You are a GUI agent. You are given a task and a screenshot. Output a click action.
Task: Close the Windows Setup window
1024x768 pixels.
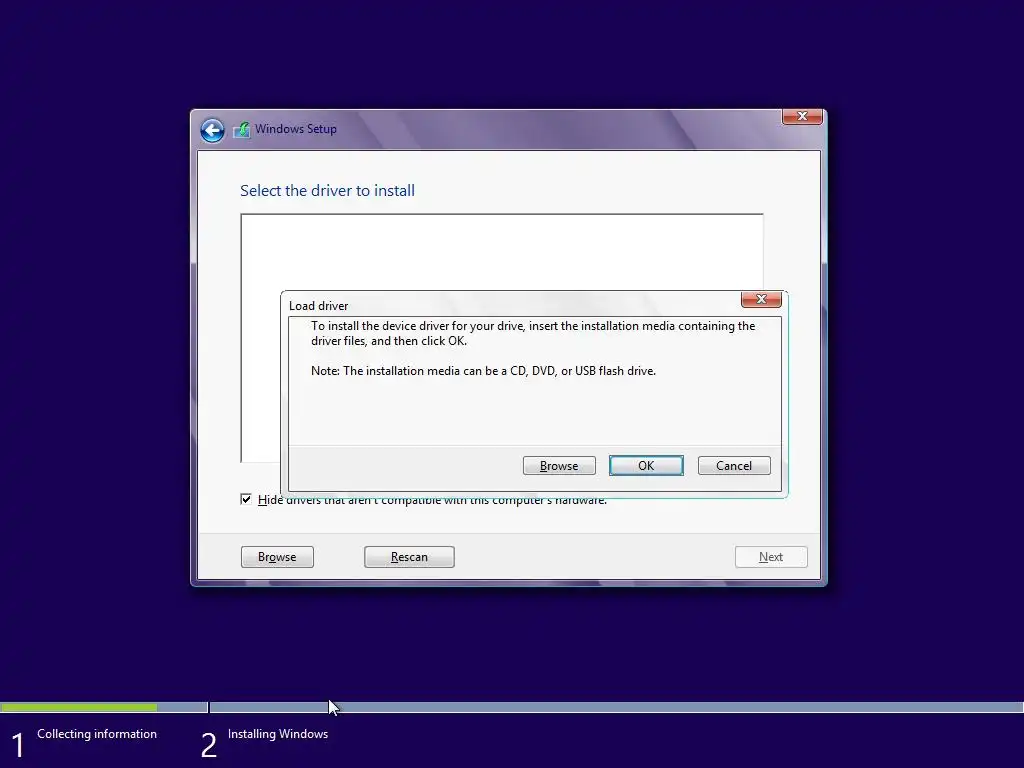coord(802,116)
